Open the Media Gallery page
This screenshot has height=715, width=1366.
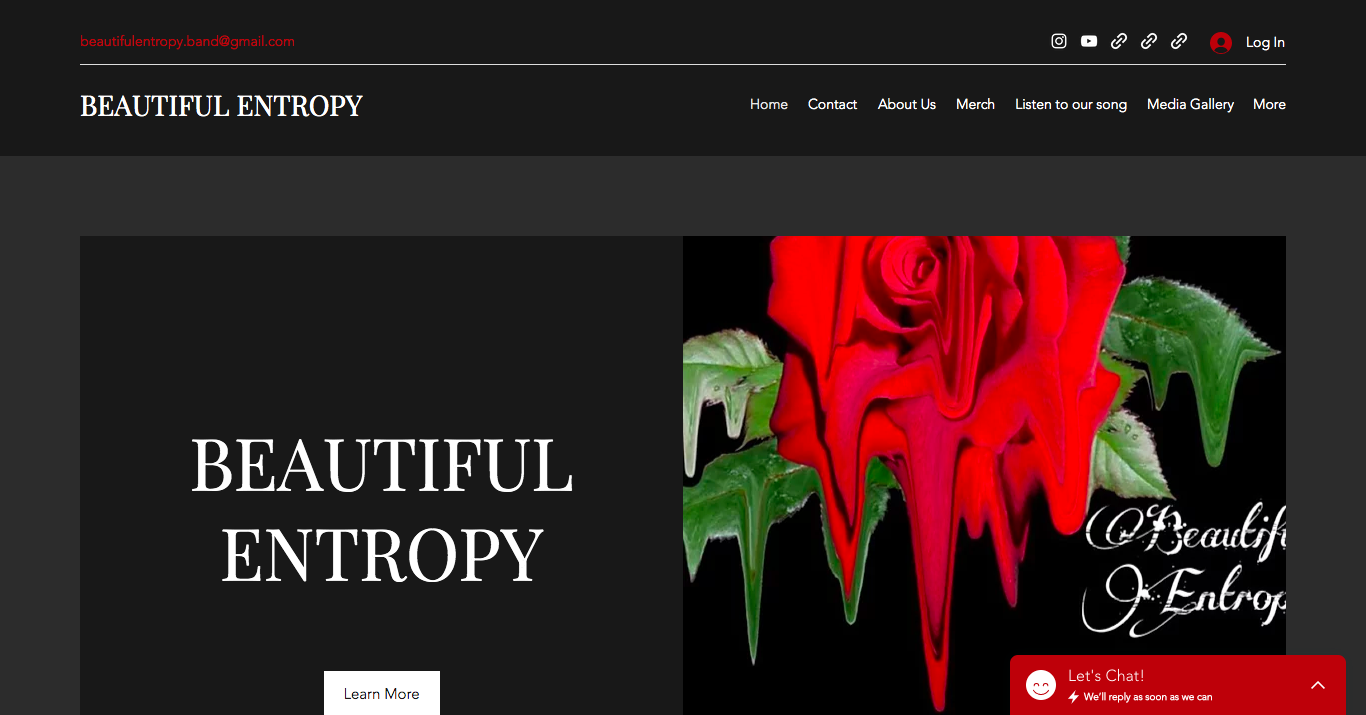pyautogui.click(x=1190, y=104)
